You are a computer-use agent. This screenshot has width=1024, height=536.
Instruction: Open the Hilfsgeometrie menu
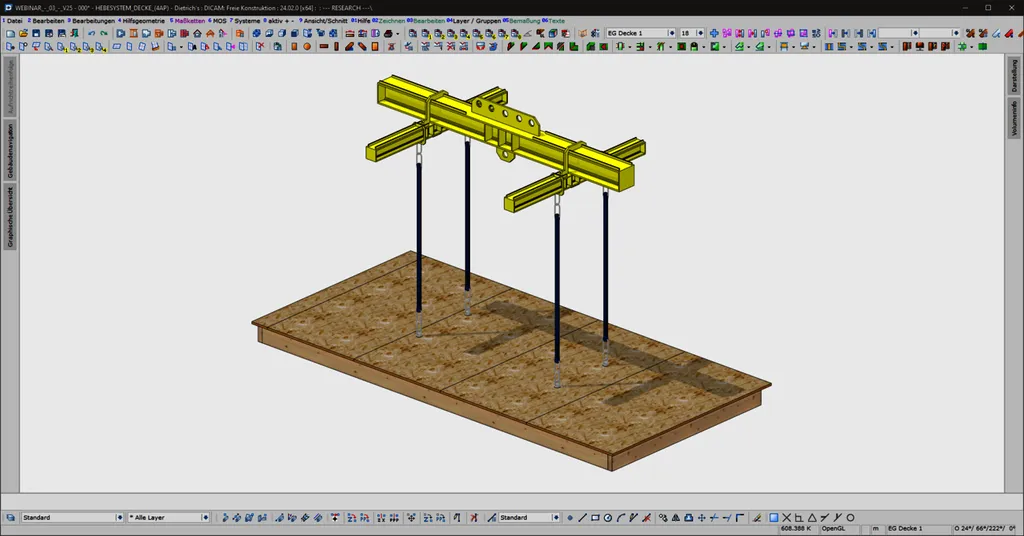[x=143, y=20]
